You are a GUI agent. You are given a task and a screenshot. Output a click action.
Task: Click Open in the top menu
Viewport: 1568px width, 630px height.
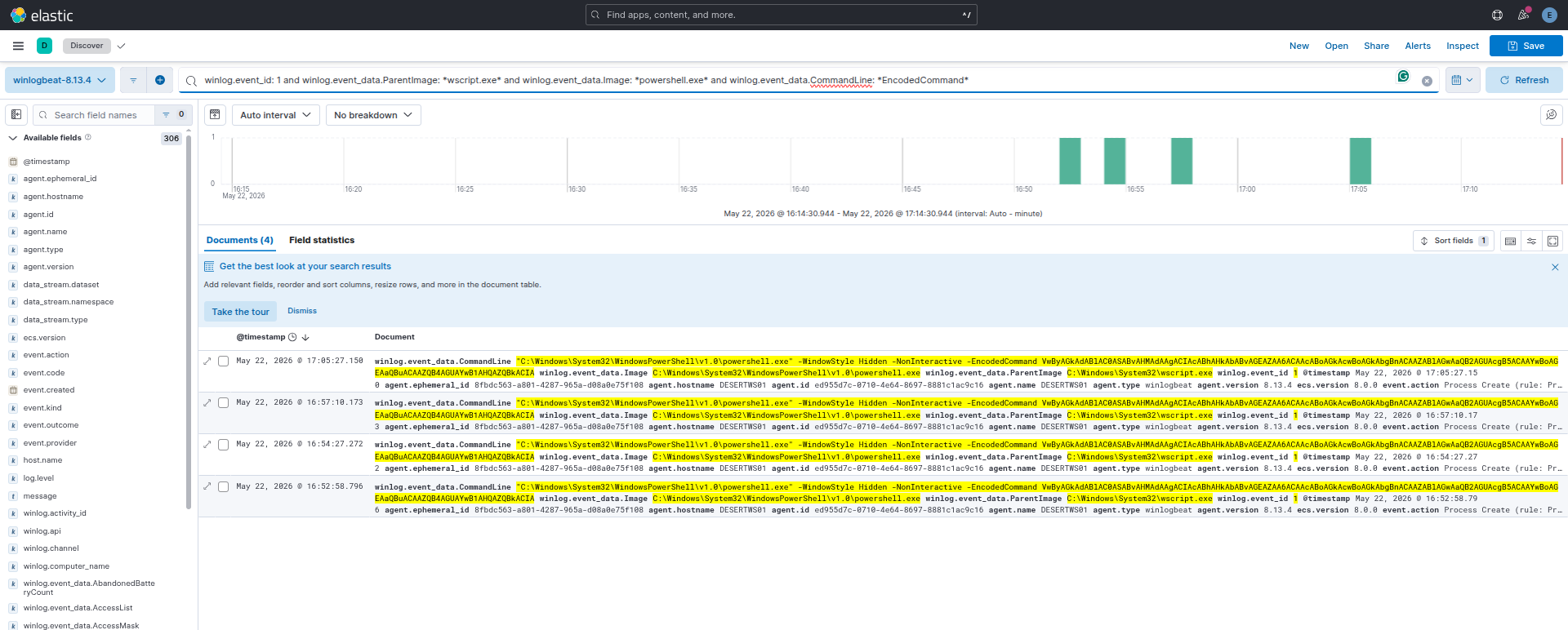pyautogui.click(x=1336, y=46)
